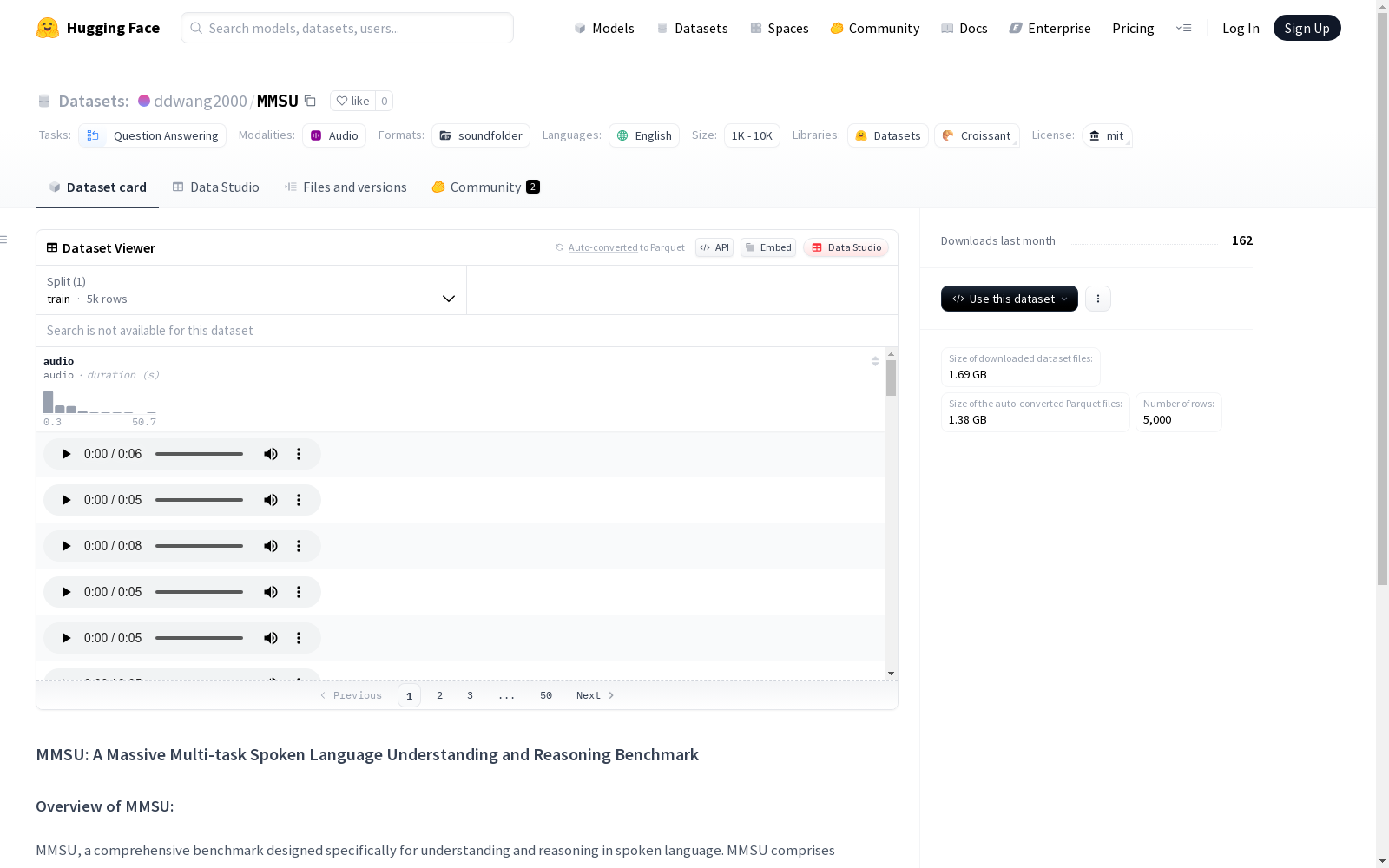Open the API button in Dataset Viewer

[x=714, y=247]
